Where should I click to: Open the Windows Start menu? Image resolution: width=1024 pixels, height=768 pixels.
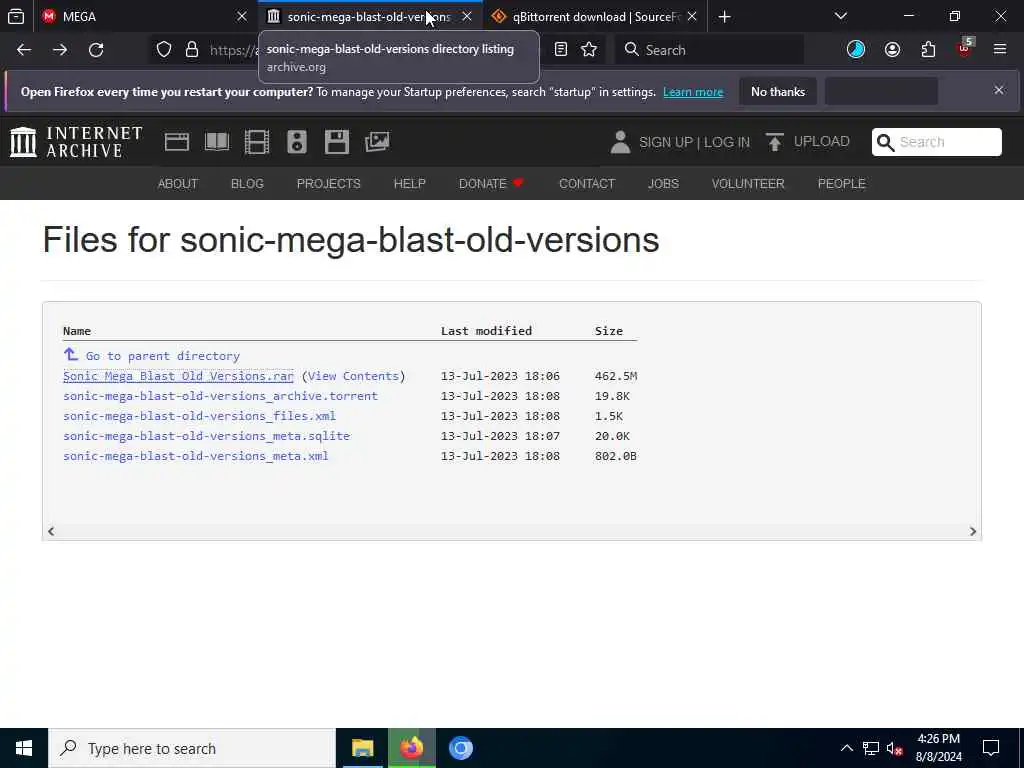tap(24, 748)
